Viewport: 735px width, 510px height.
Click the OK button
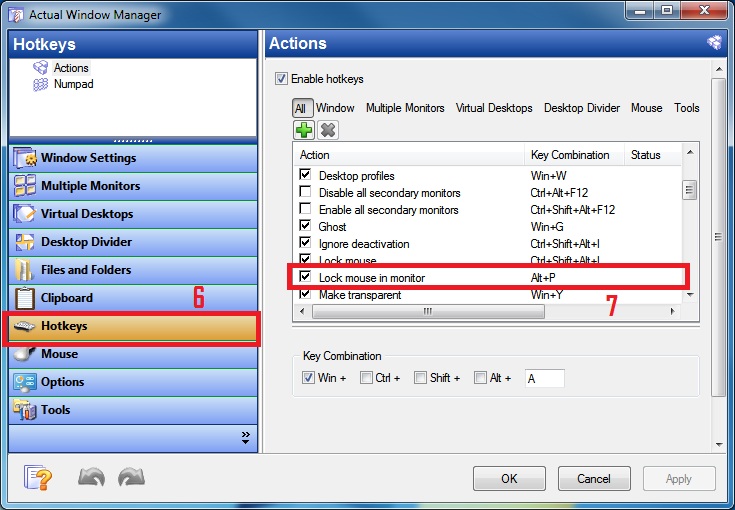(x=509, y=479)
